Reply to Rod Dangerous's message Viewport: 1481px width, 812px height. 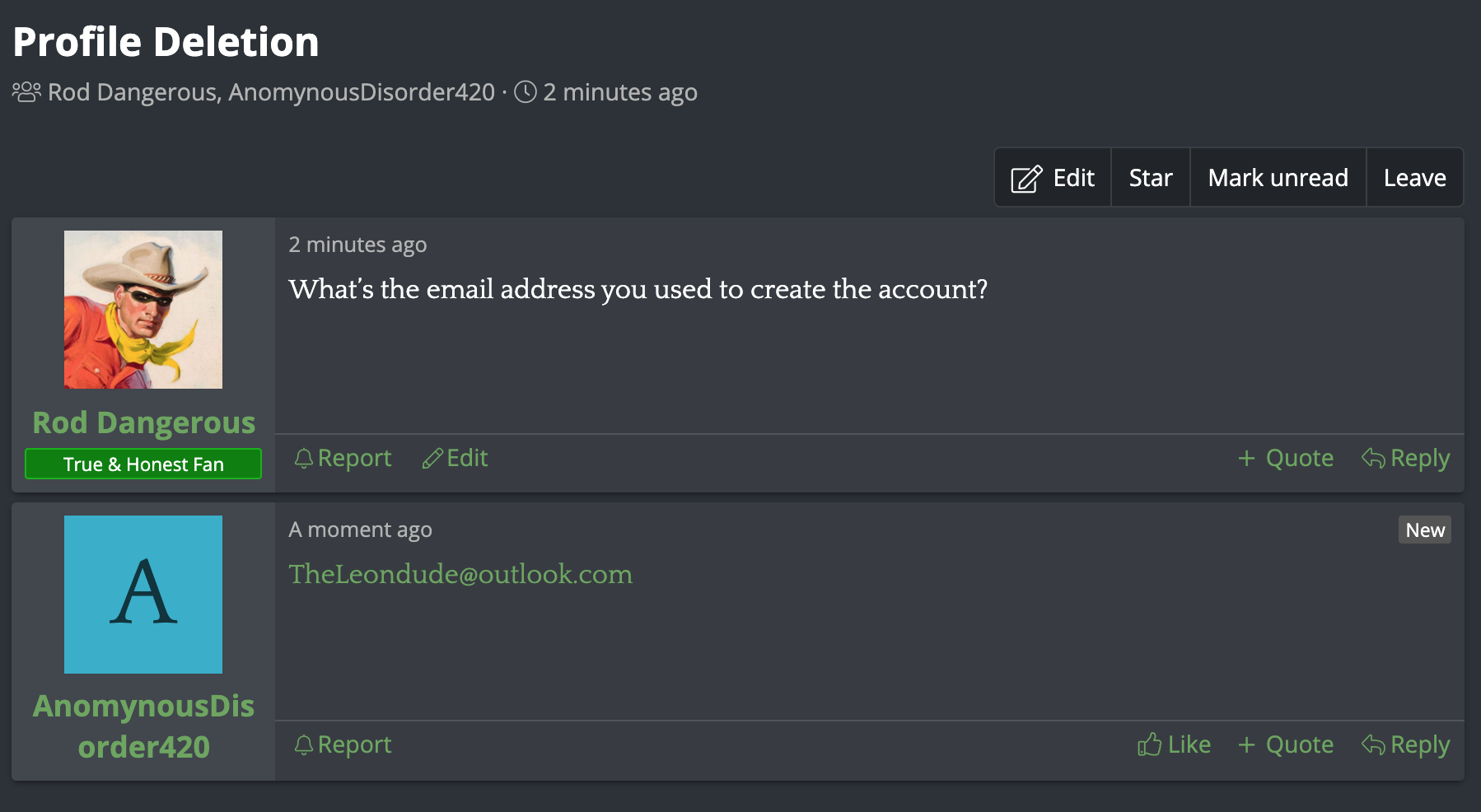click(1405, 458)
